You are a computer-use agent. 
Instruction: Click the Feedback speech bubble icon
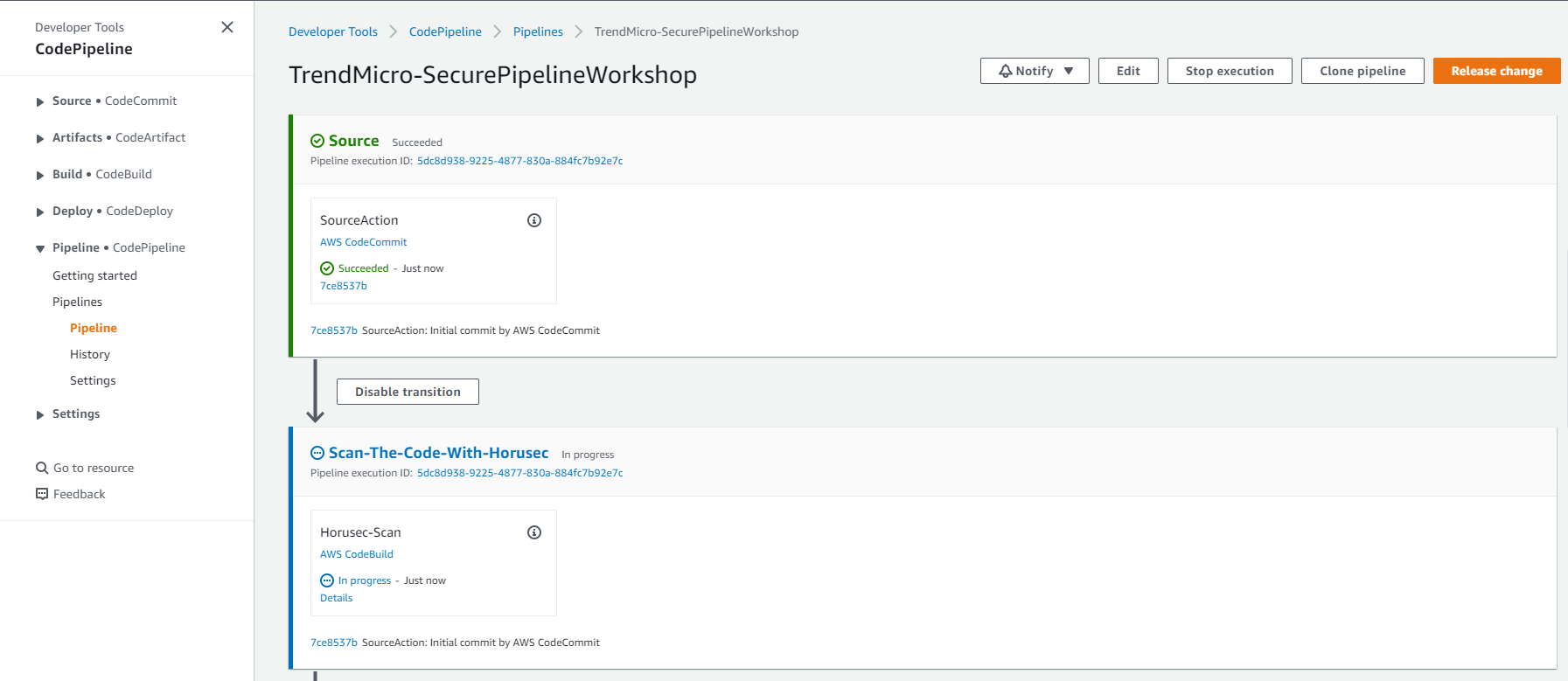(x=42, y=494)
